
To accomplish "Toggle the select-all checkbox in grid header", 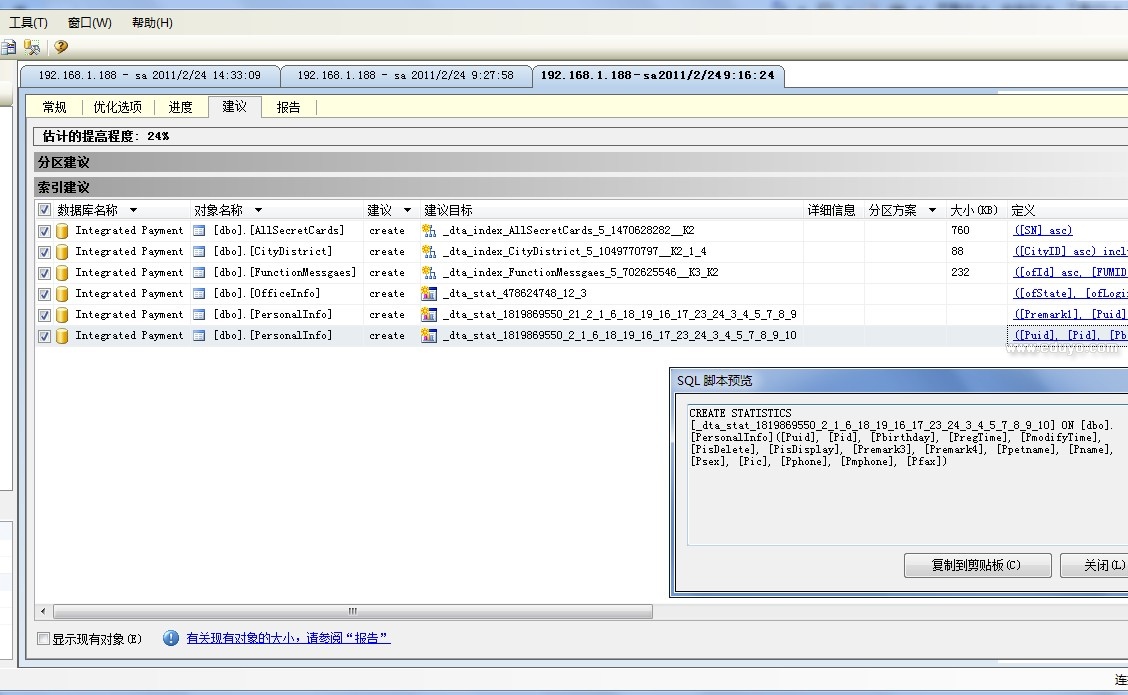I will [x=44, y=210].
